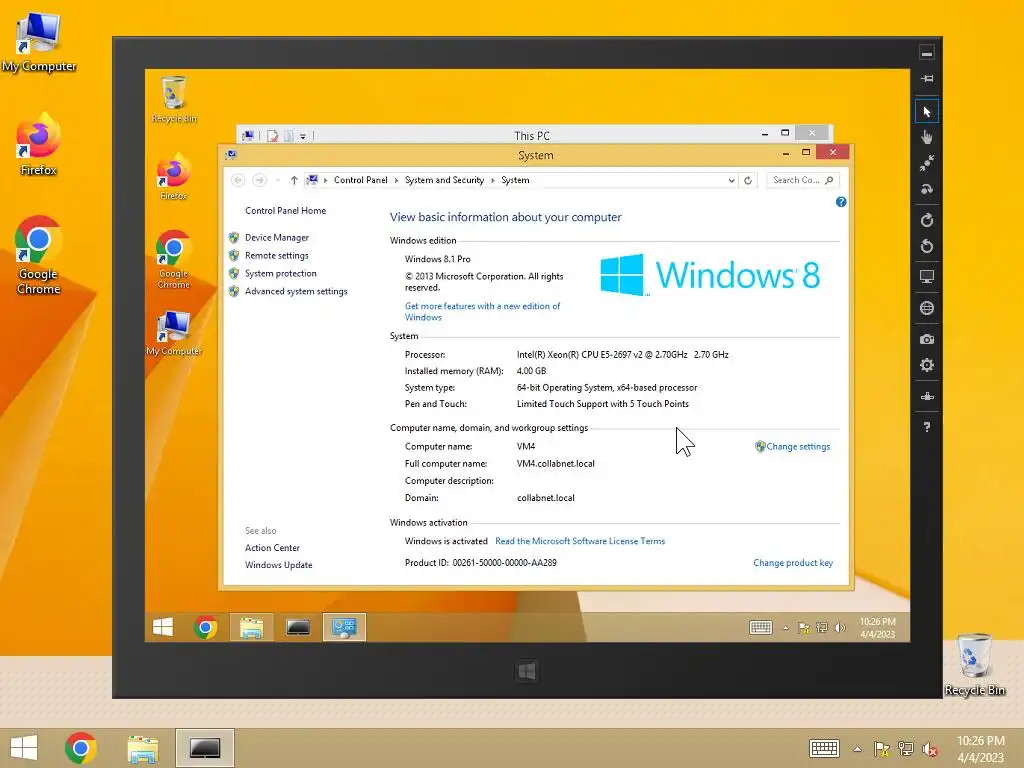The height and width of the screenshot is (768, 1024).
Task: Open touch keyboard in simulator taskbar
Action: click(x=761, y=628)
